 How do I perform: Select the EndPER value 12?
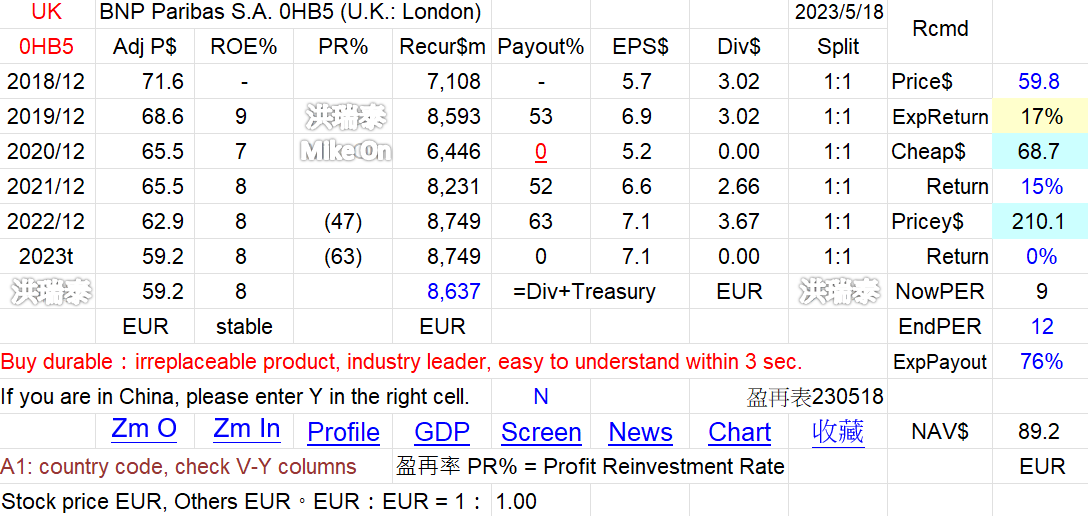point(1039,326)
